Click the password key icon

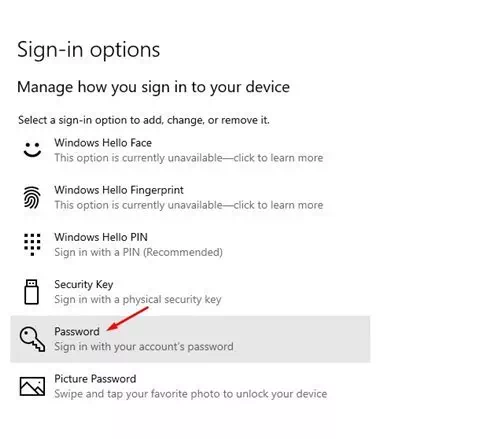tap(32, 339)
